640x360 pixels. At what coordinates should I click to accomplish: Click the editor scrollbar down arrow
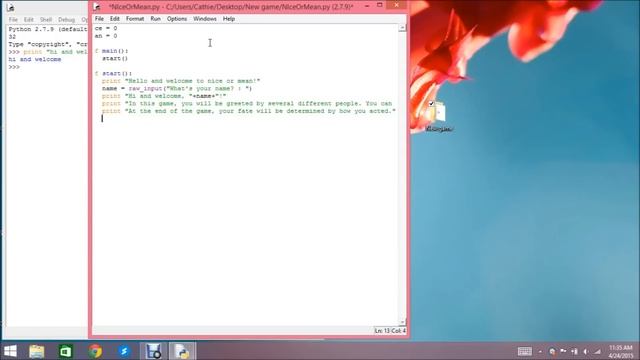point(402,322)
